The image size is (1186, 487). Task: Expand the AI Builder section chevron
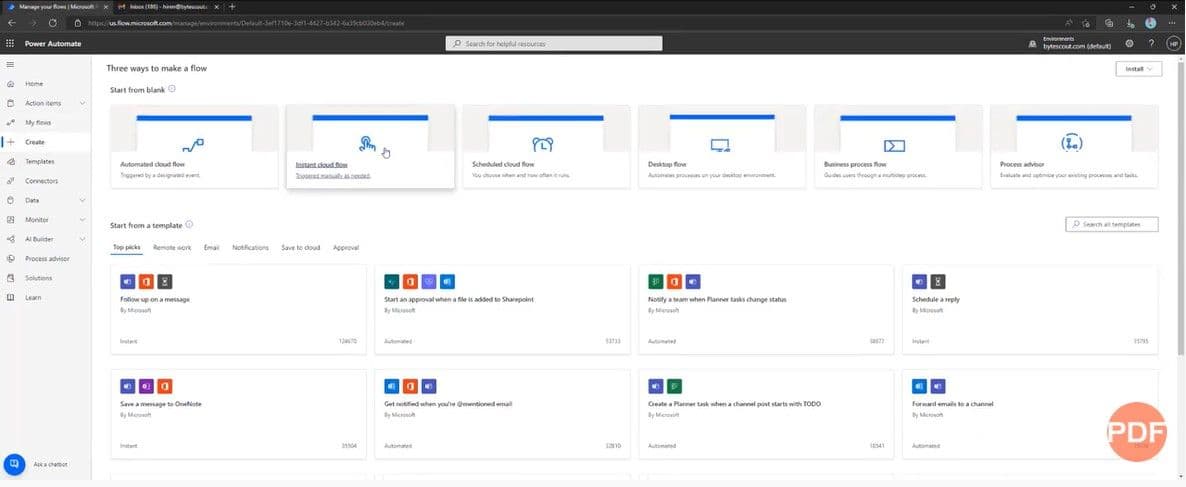click(83, 239)
